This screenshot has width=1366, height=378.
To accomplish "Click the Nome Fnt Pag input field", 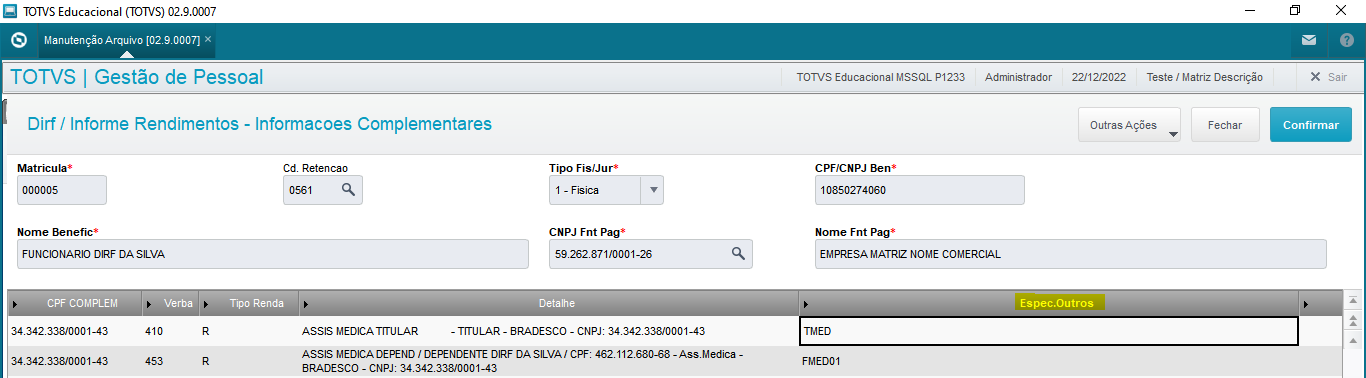I will click(x=1070, y=254).
